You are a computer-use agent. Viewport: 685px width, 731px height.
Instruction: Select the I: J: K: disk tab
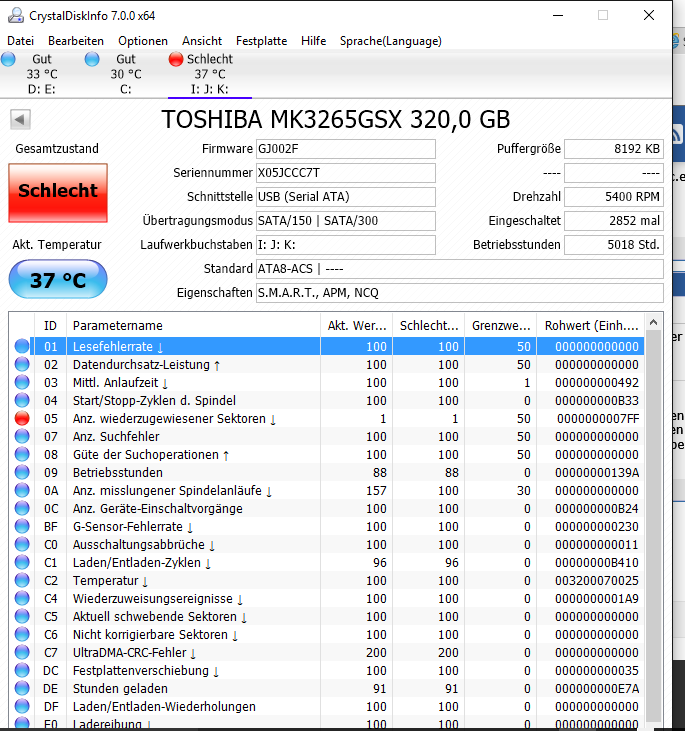(x=210, y=74)
